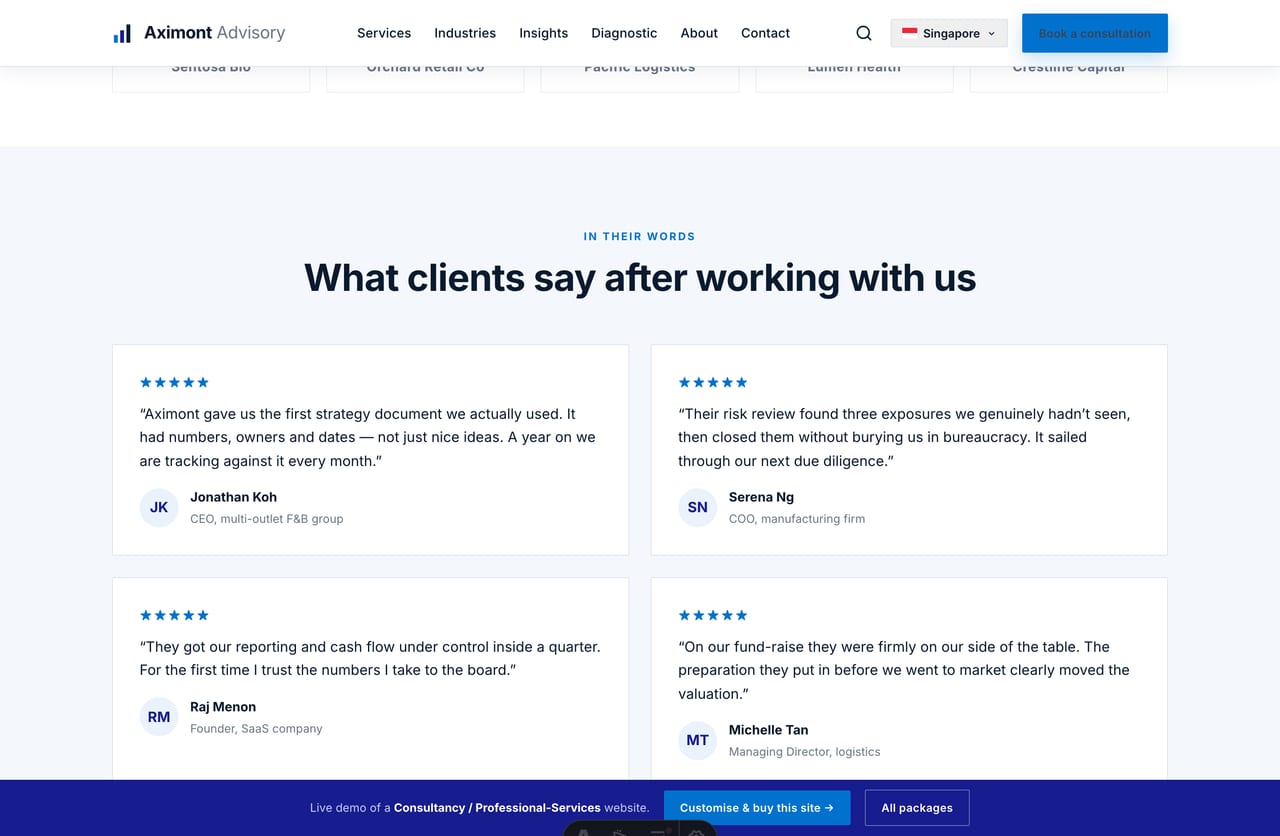
Task: Click star rating in Michelle Tan's review
Action: pos(713,615)
